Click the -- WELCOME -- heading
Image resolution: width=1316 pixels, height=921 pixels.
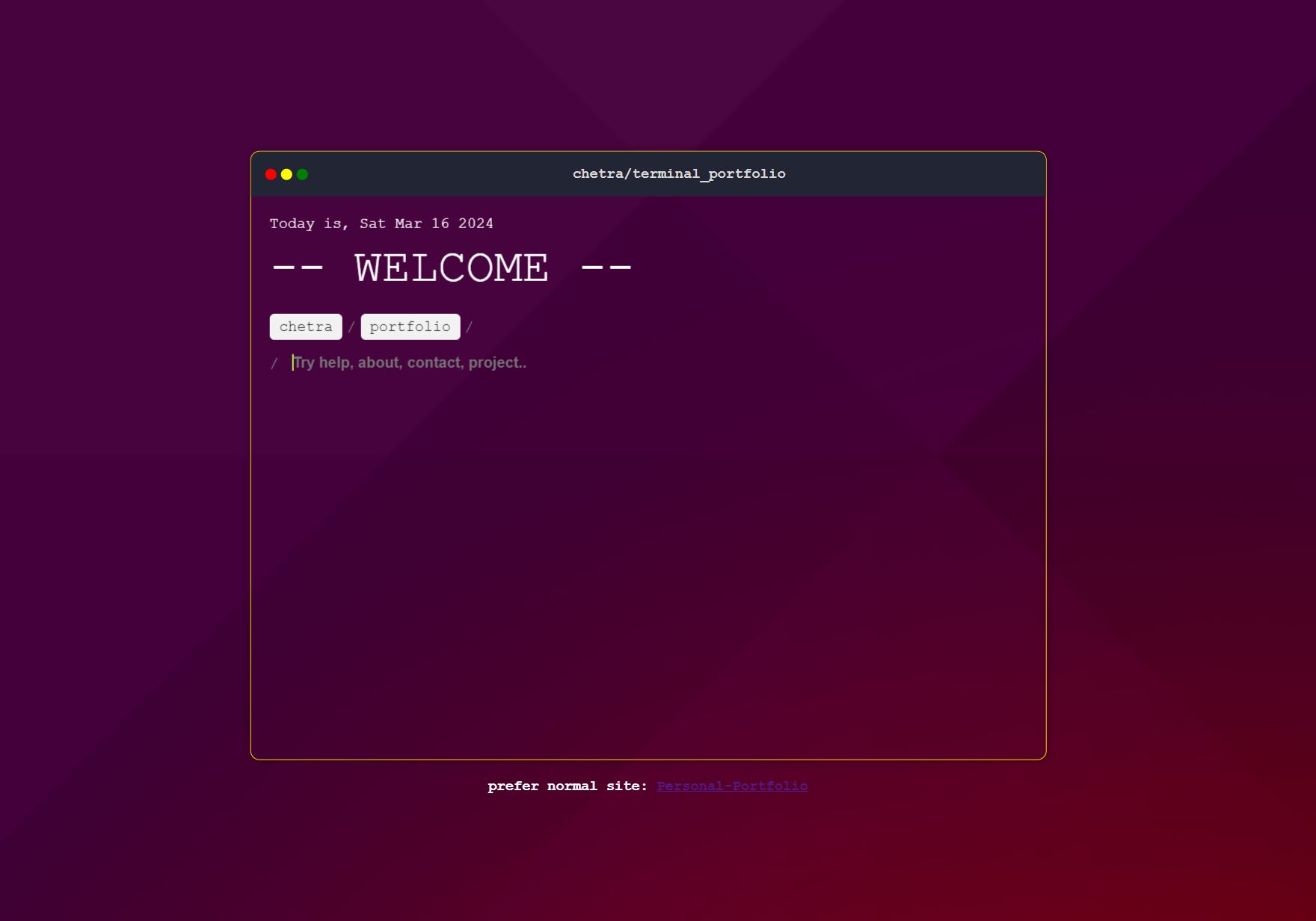click(452, 268)
